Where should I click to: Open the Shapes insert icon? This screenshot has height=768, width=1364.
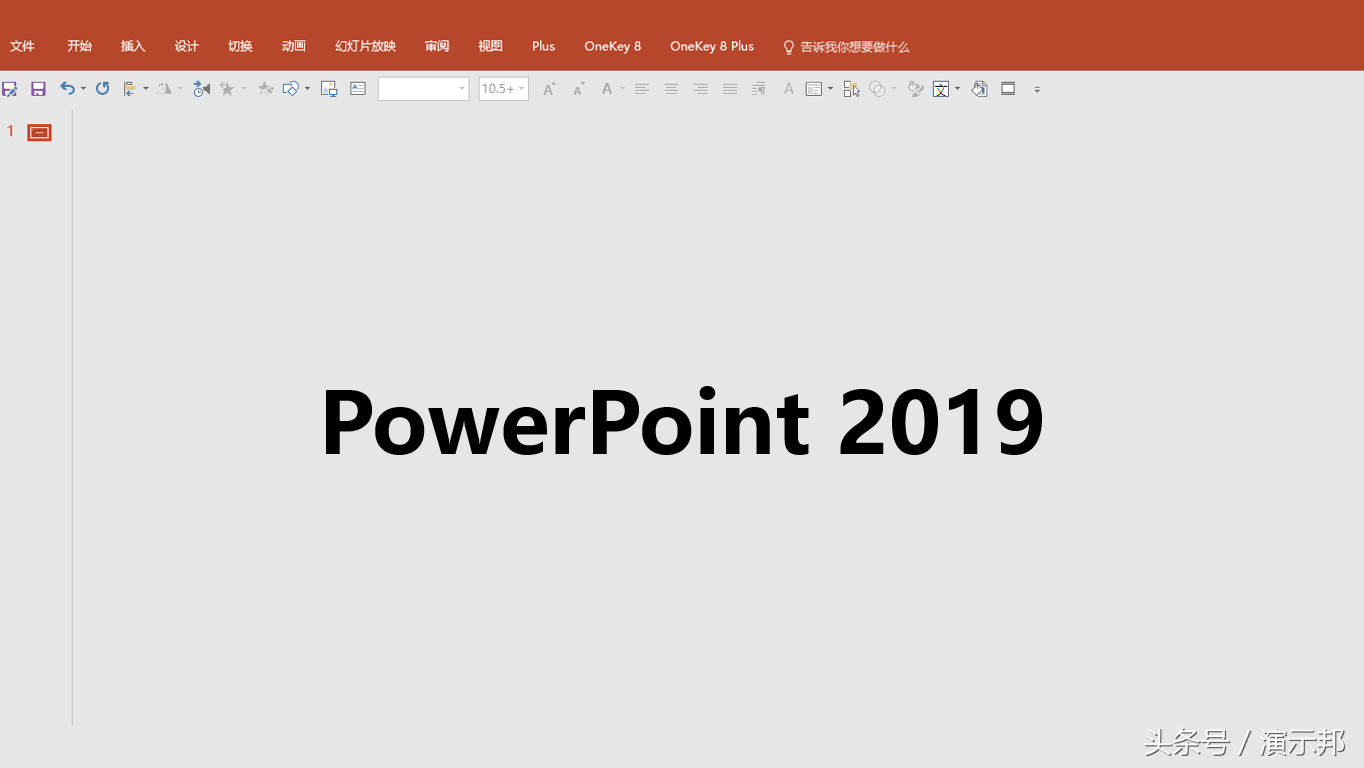[291, 89]
